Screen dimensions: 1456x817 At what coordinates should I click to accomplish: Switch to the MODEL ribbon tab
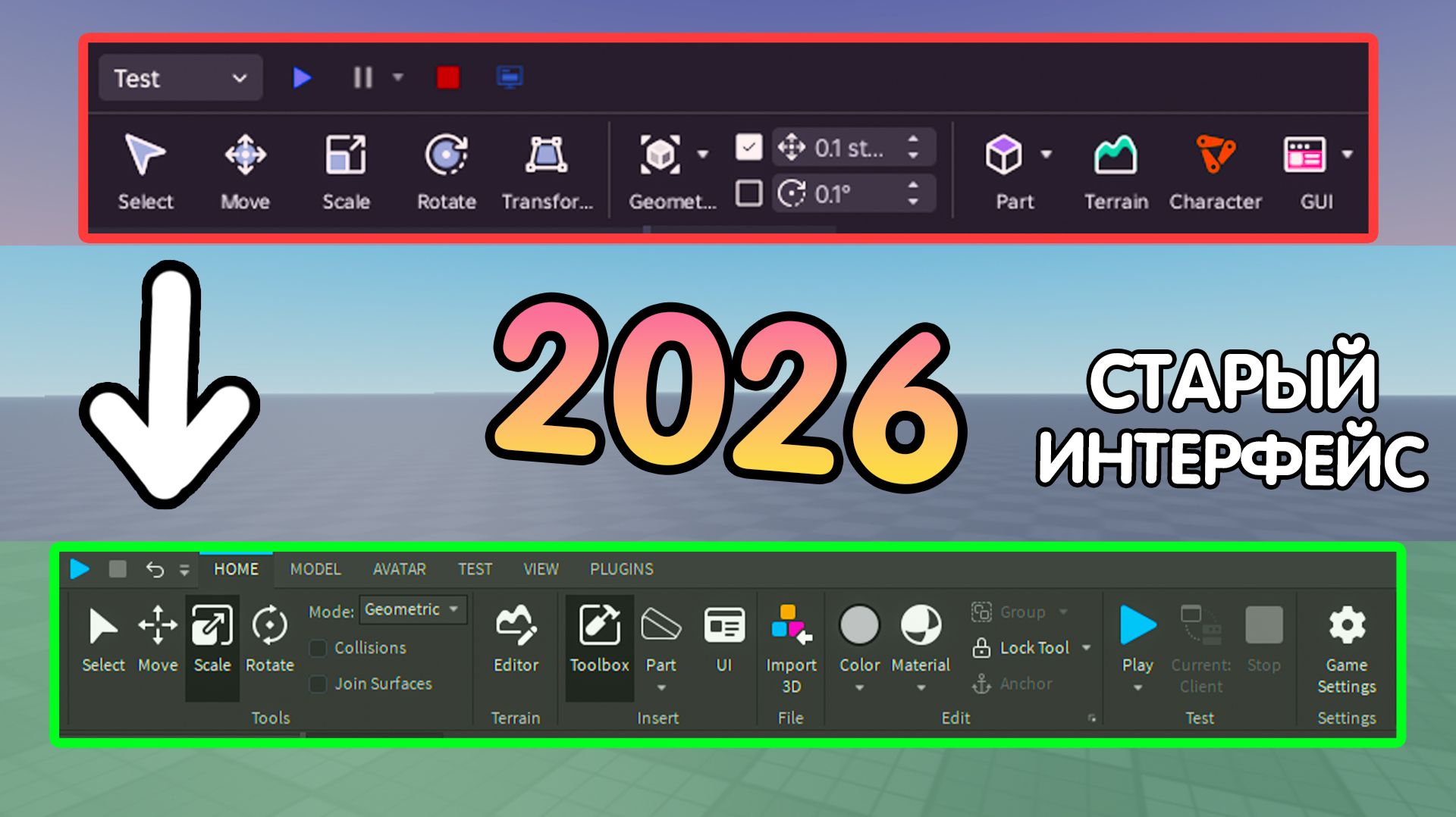tap(315, 569)
